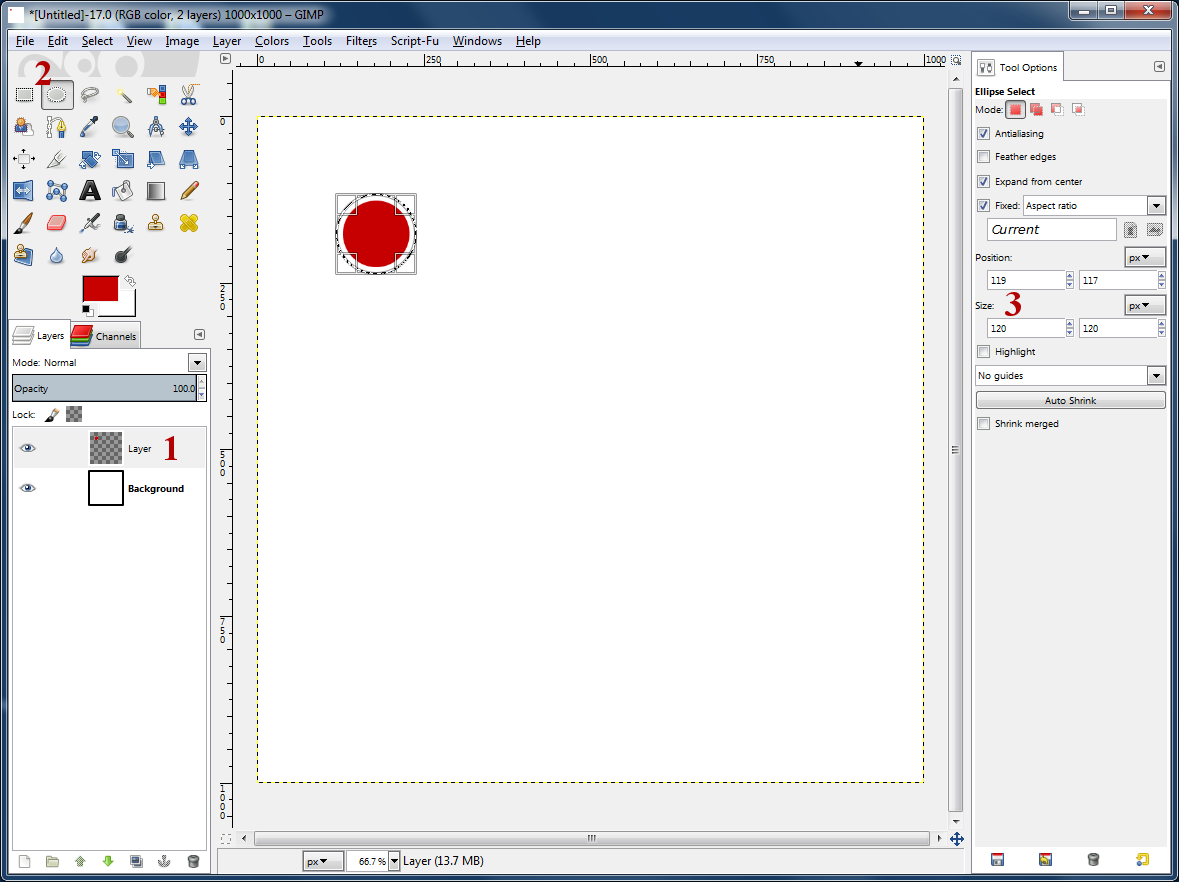Click the Delete layer trash icon

tap(193, 861)
